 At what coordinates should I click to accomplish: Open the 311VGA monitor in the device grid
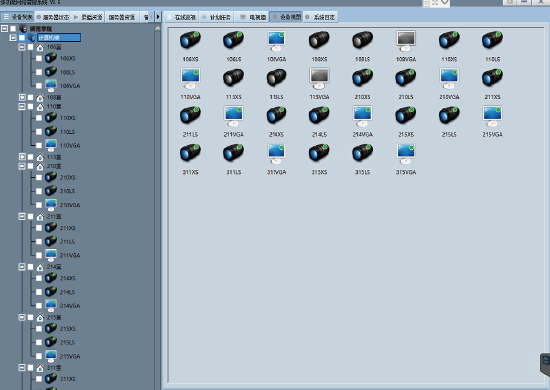tap(276, 153)
